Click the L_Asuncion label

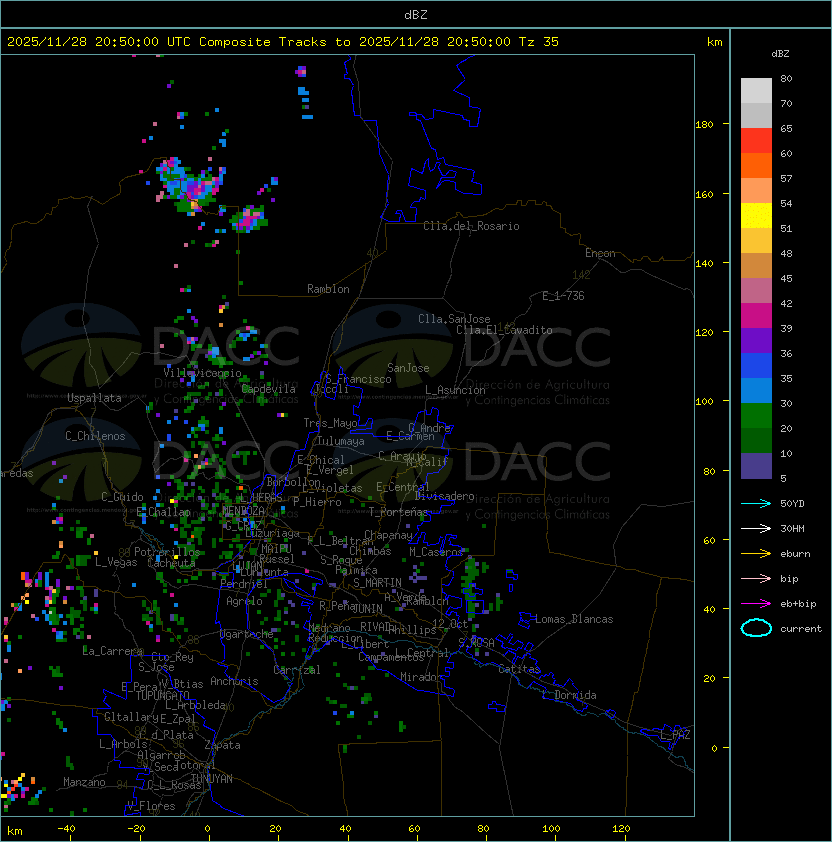pyautogui.click(x=455, y=390)
